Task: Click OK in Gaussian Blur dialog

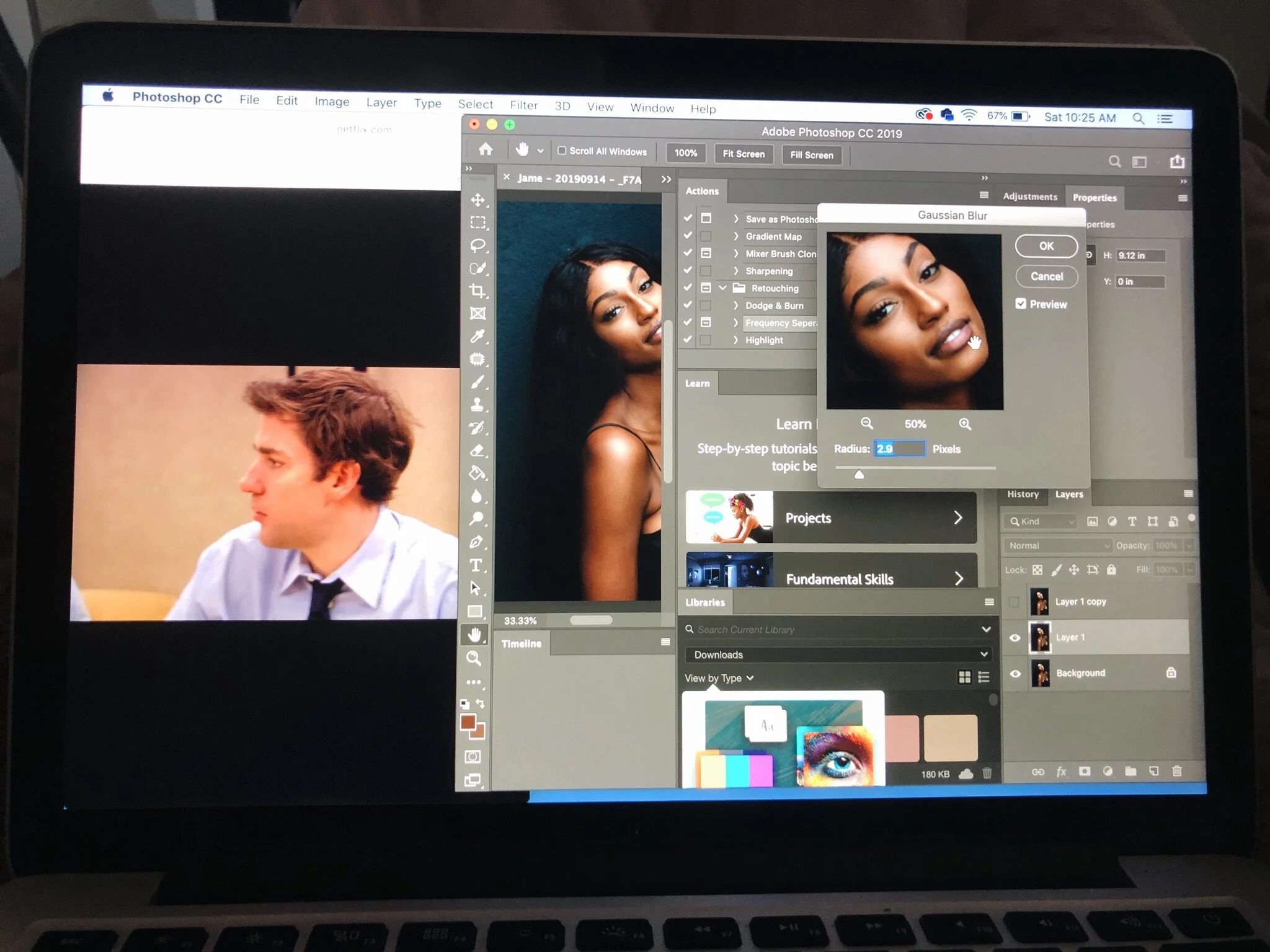Action: tap(1046, 246)
